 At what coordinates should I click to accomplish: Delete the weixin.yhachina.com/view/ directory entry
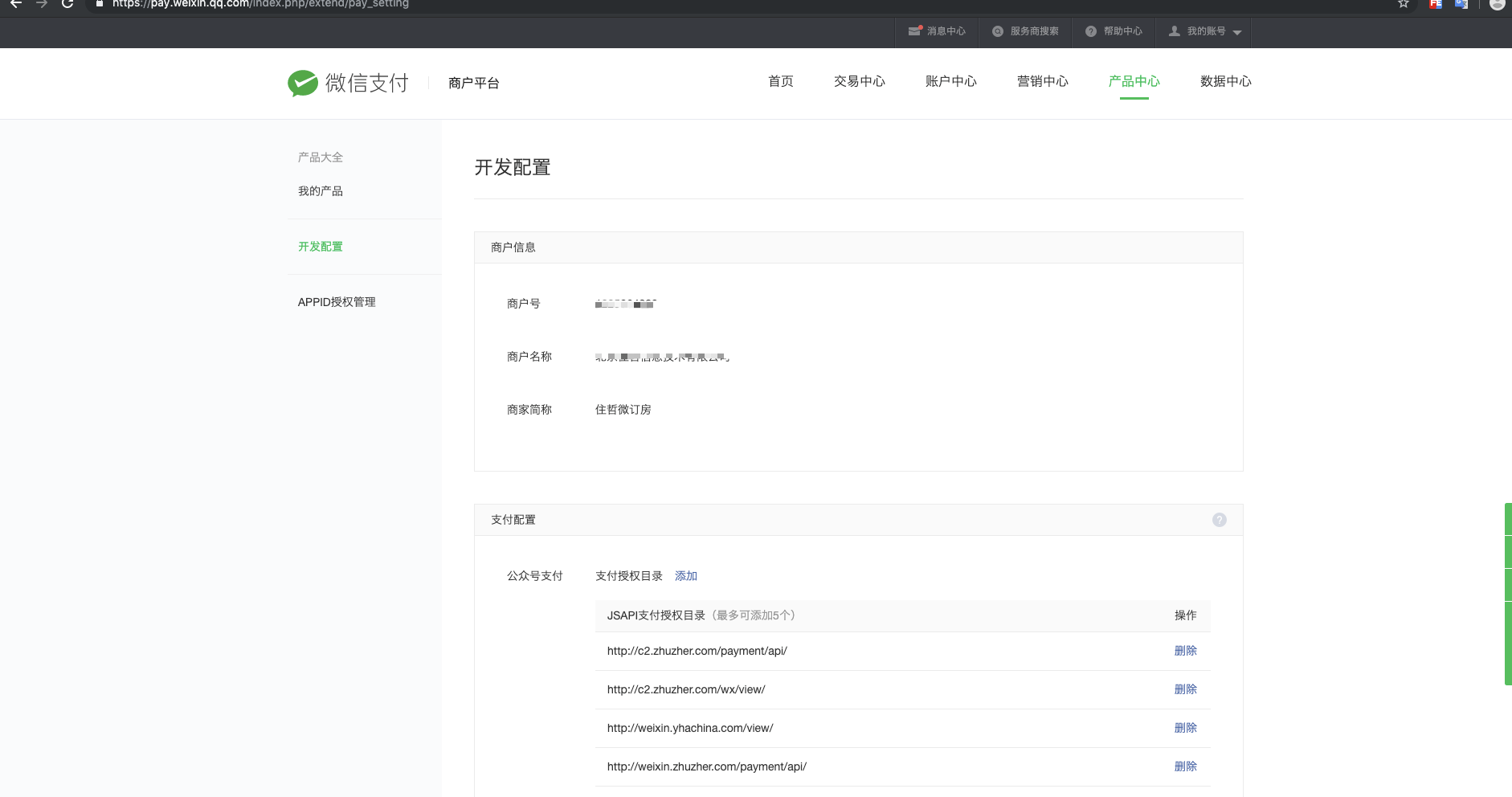(1185, 728)
